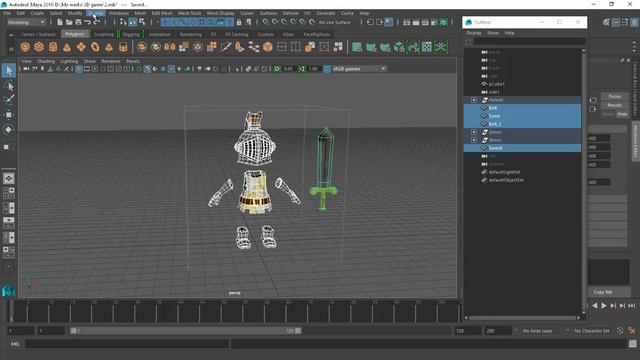Click the time range slider bar
This screenshot has height=360, width=640.
click(x=187, y=331)
